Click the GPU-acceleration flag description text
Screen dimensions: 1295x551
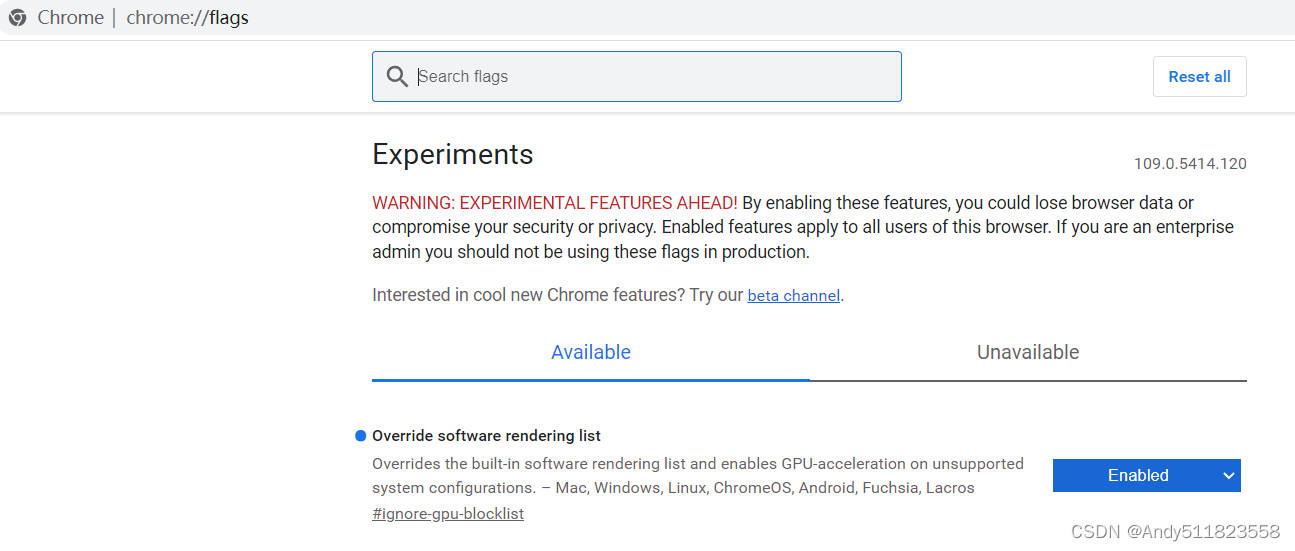click(697, 464)
